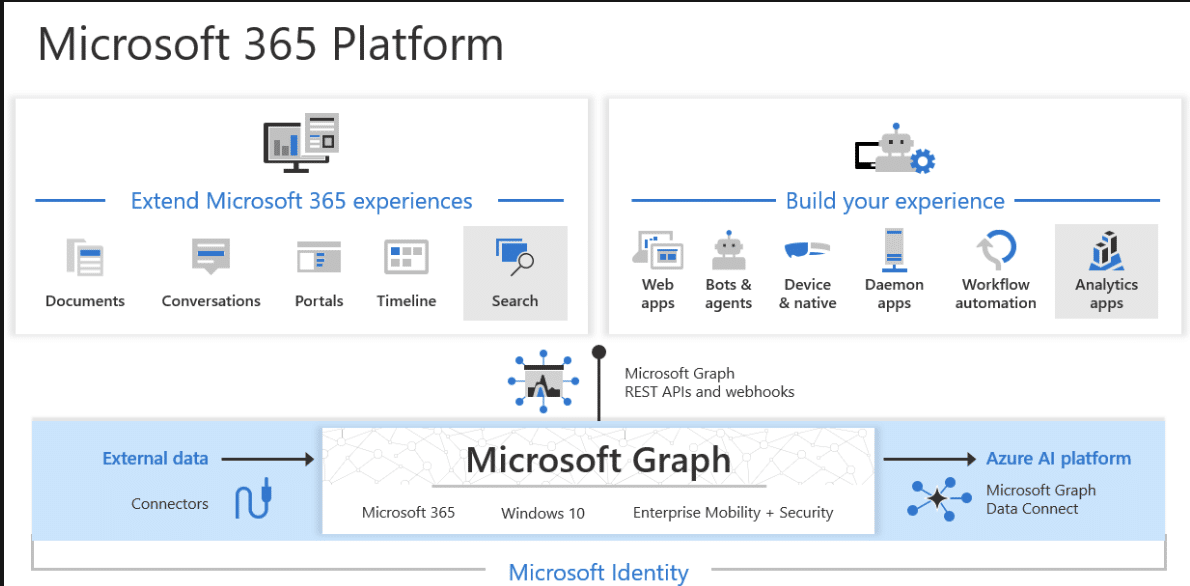Click the Microsoft 365 Platform title
The height and width of the screenshot is (586, 1190).
pyautogui.click(x=270, y=44)
